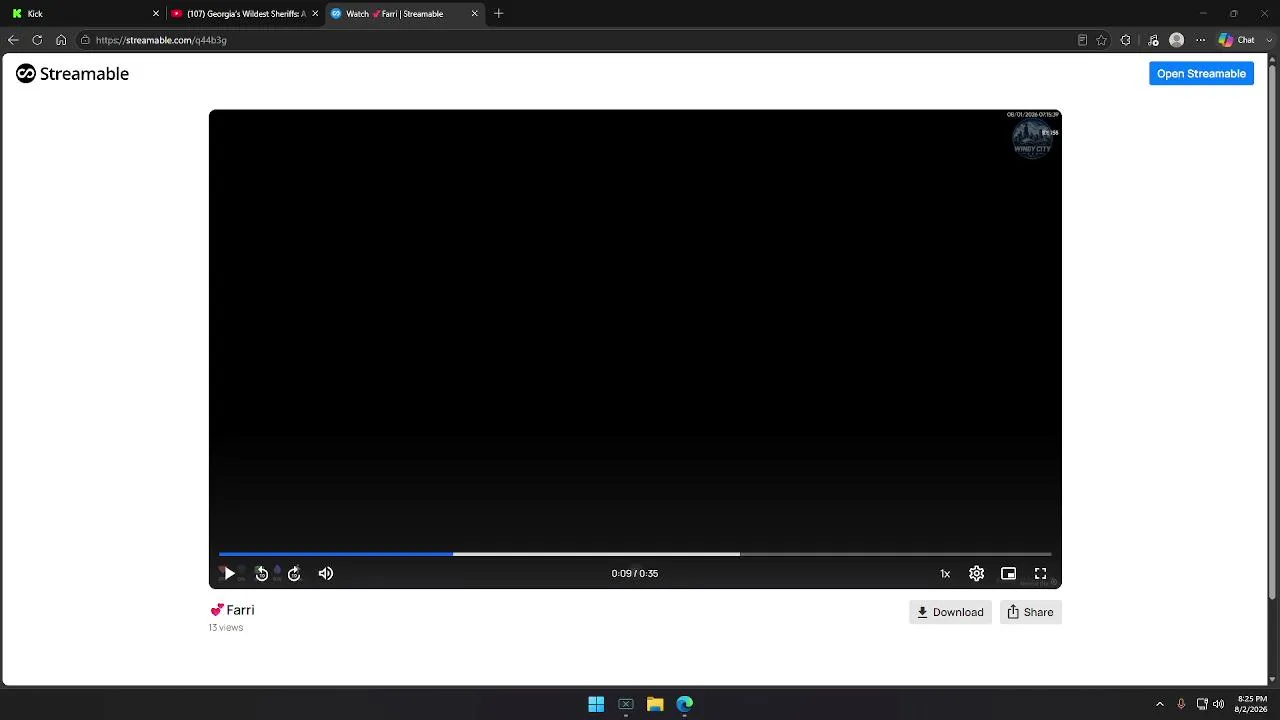View site information icon in address bar
1280x720 pixels.
click(x=86, y=40)
